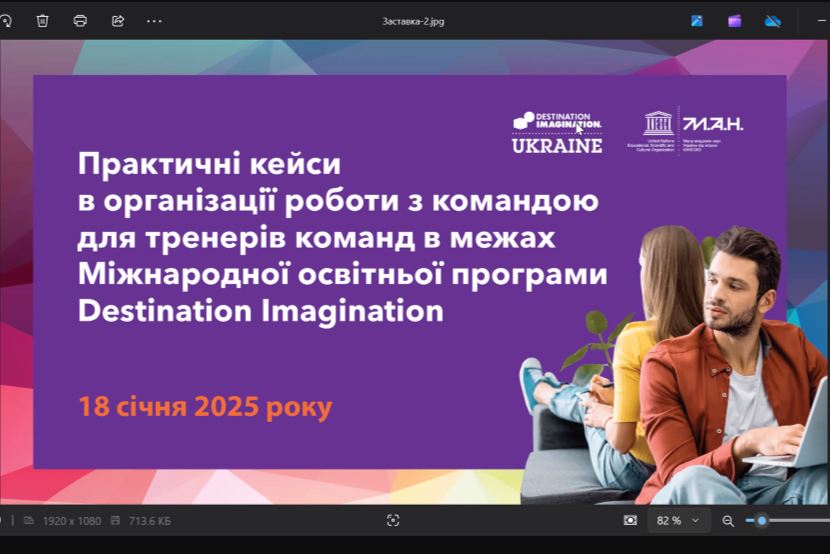The height and width of the screenshot is (554, 830).
Task: Rotate the image with the rotate icon
Action: [5, 21]
